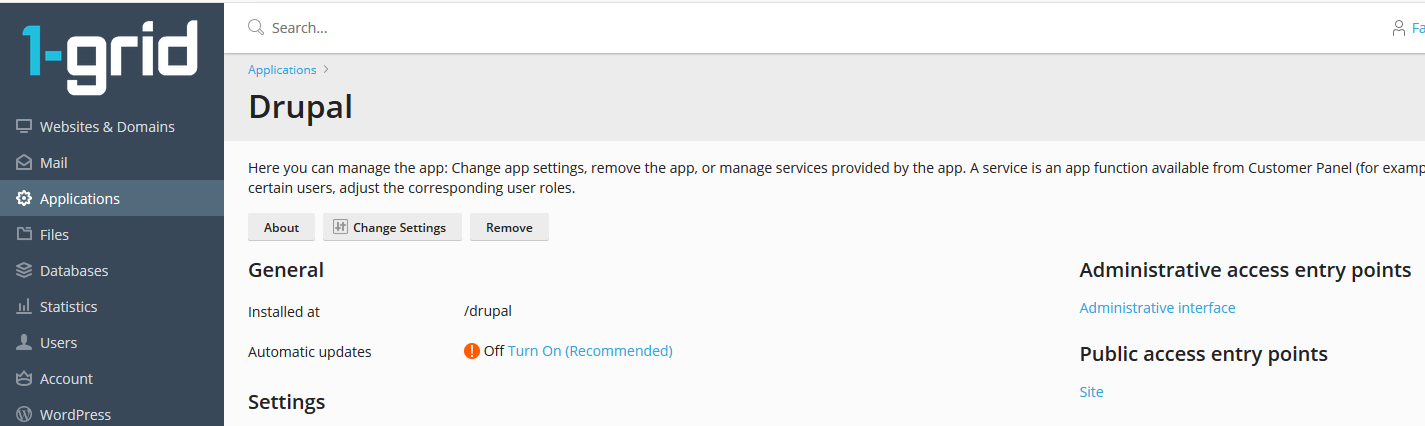This screenshot has width=1425, height=426.
Task: Turn On automatic updates link
Action: pyautogui.click(x=590, y=351)
